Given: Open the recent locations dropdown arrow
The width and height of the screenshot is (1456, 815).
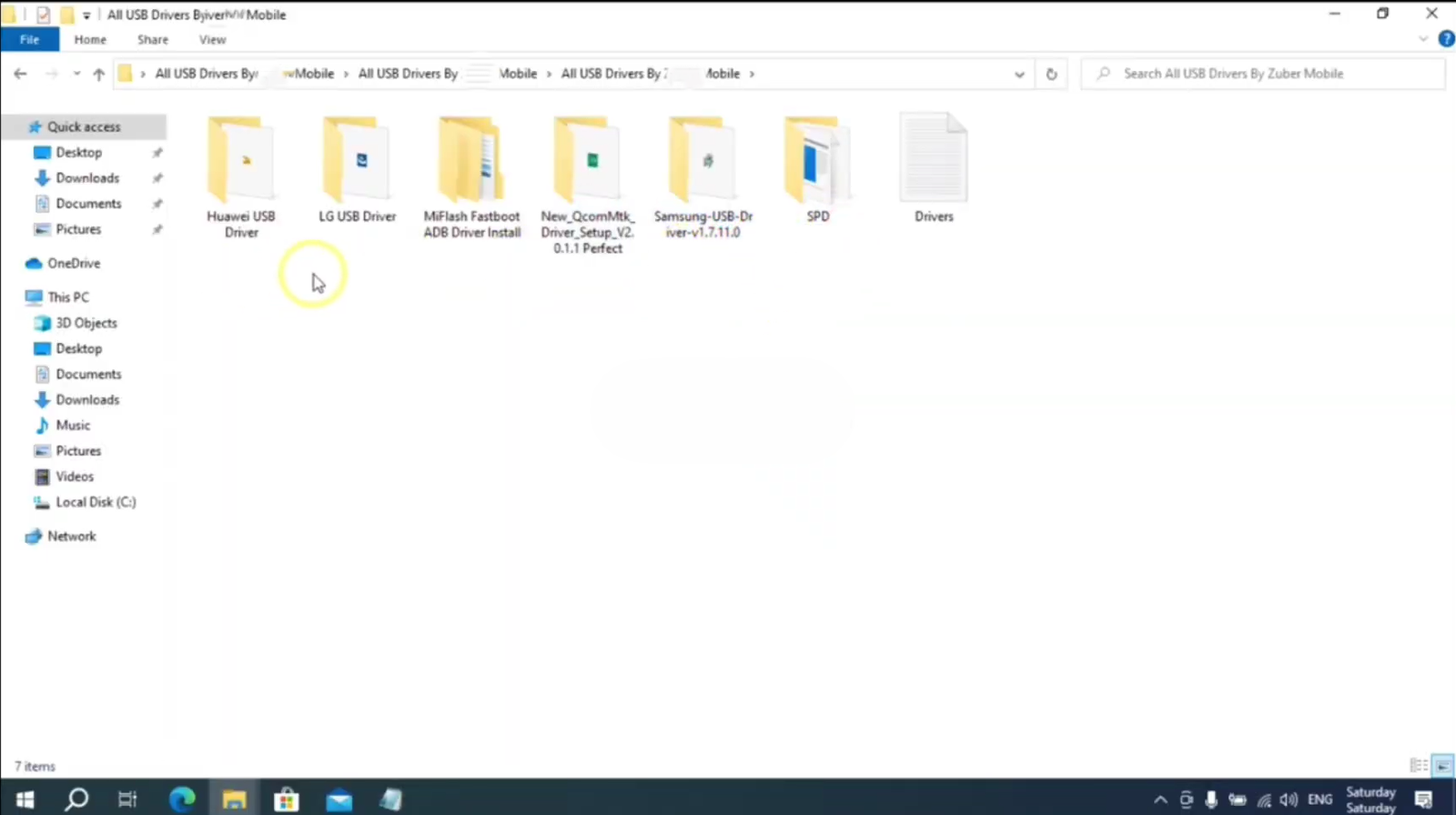Looking at the screenshot, I should point(76,74).
